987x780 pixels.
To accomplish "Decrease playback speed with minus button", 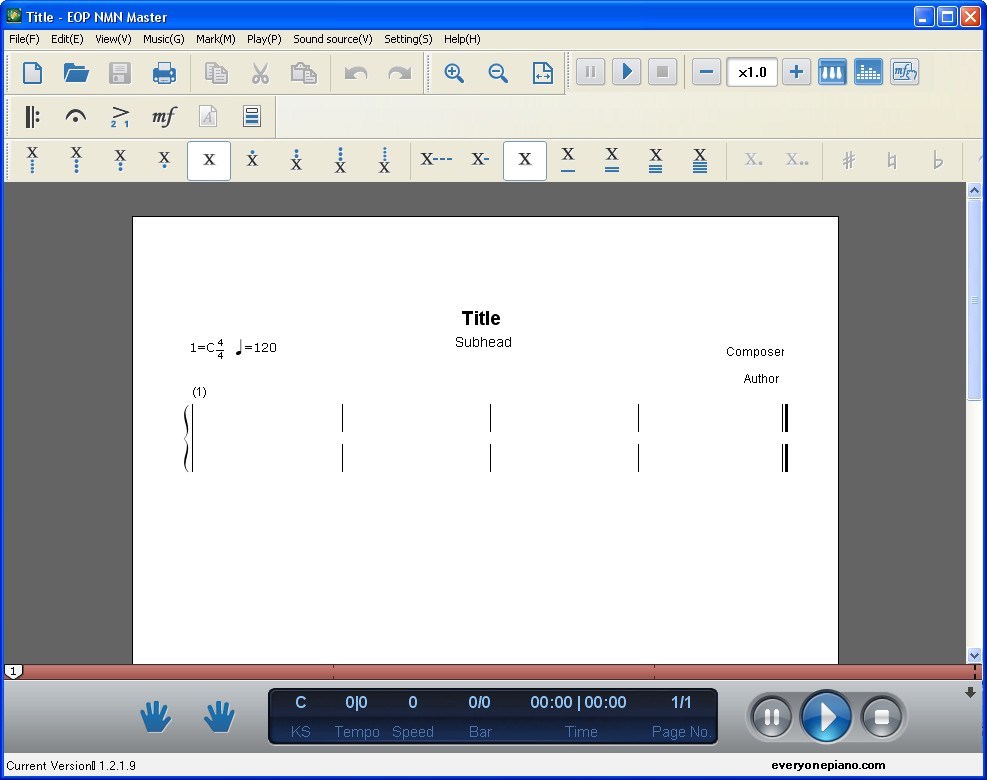I will point(706,72).
